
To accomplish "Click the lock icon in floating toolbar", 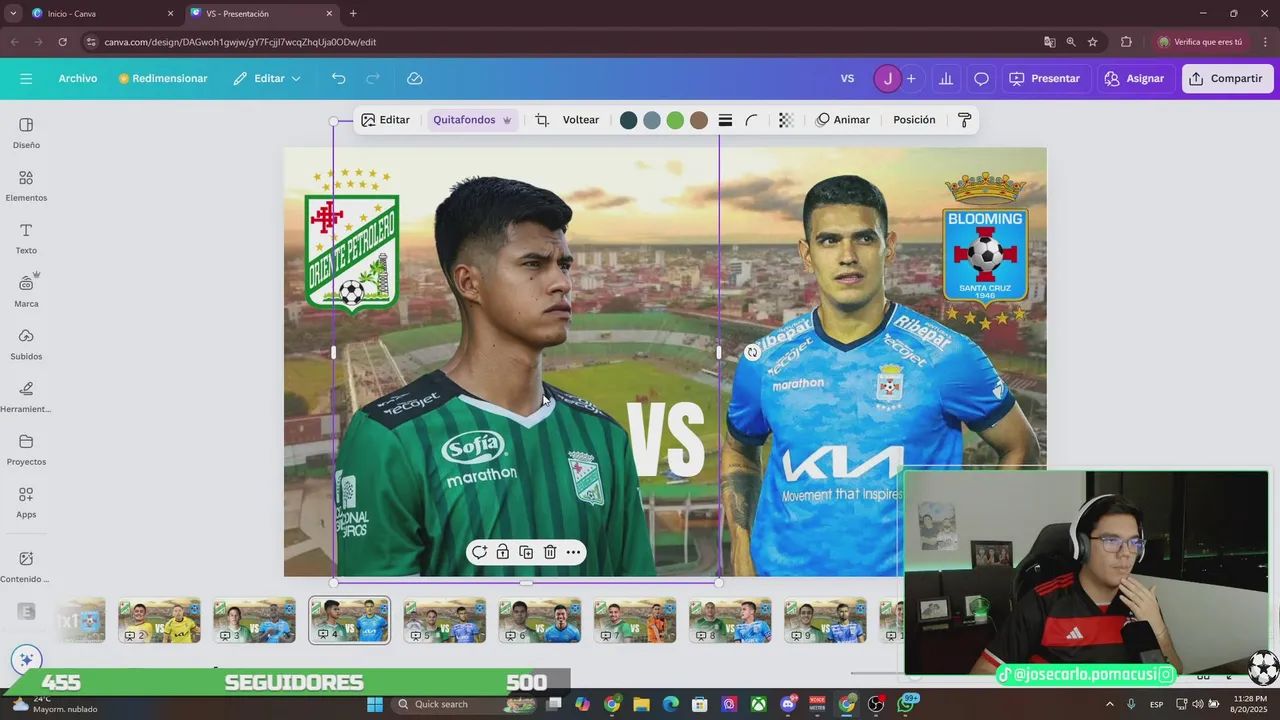I will (503, 552).
